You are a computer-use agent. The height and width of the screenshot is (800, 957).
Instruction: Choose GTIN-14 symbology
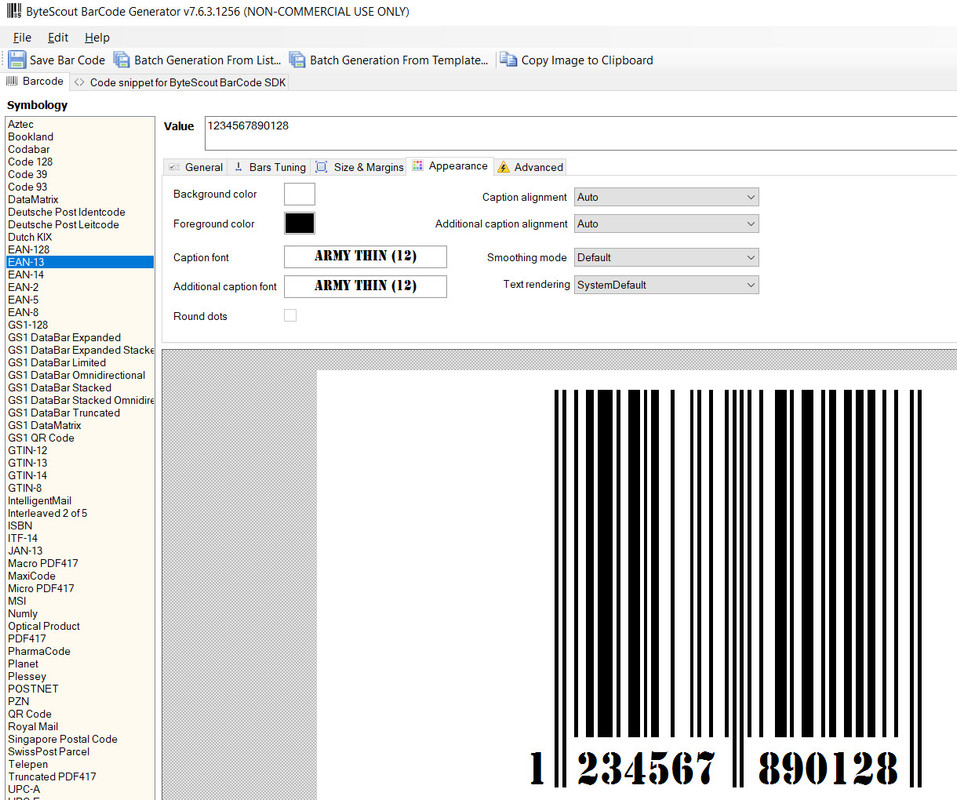(x=27, y=475)
